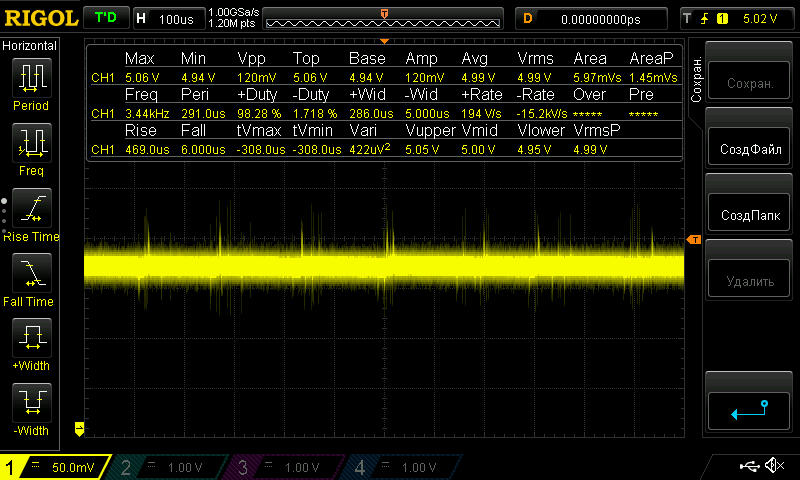The height and width of the screenshot is (480, 800).
Task: Click the orange trigger level marker
Action: click(692, 240)
